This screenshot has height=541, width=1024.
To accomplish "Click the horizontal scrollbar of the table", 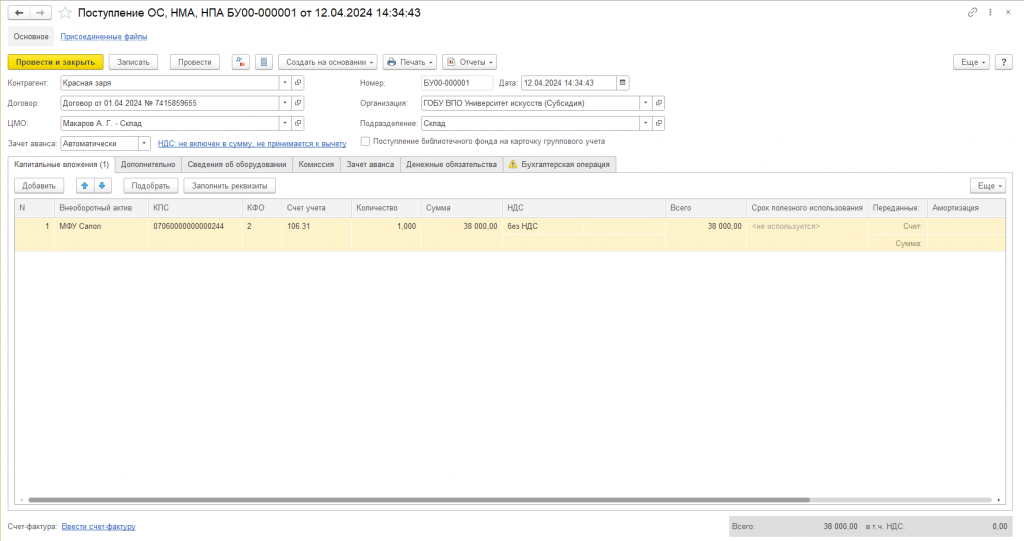I will coord(419,500).
